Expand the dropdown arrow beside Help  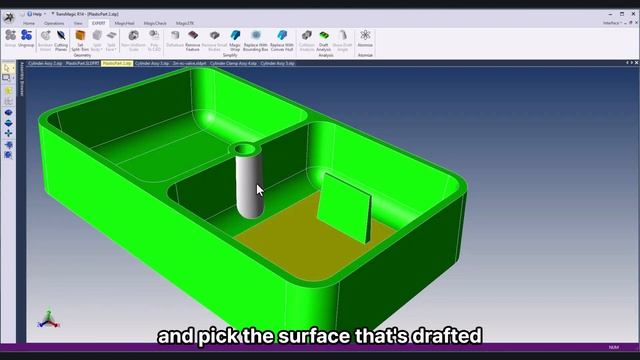45,14
